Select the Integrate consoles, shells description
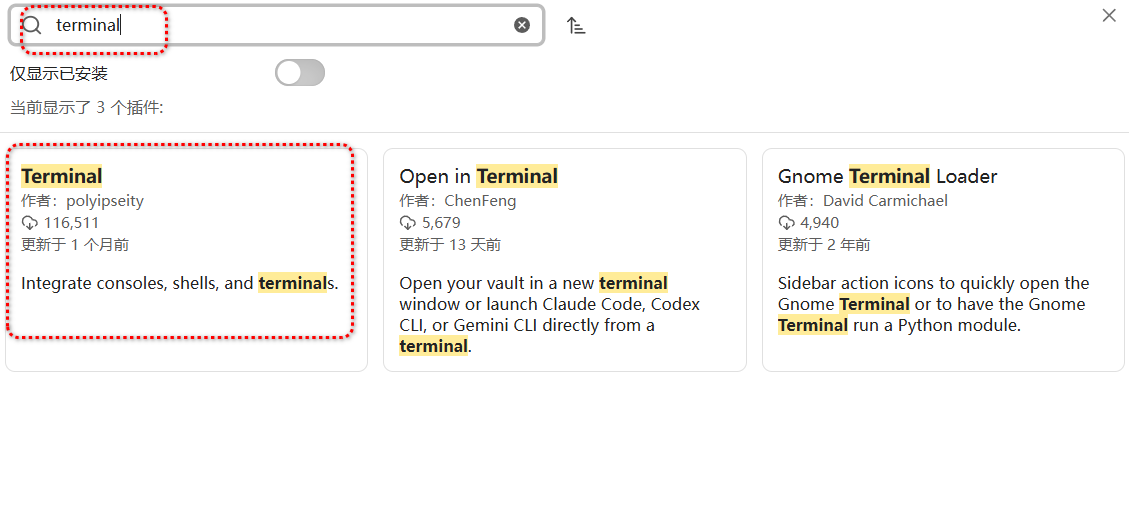1129x515 pixels. coord(180,283)
